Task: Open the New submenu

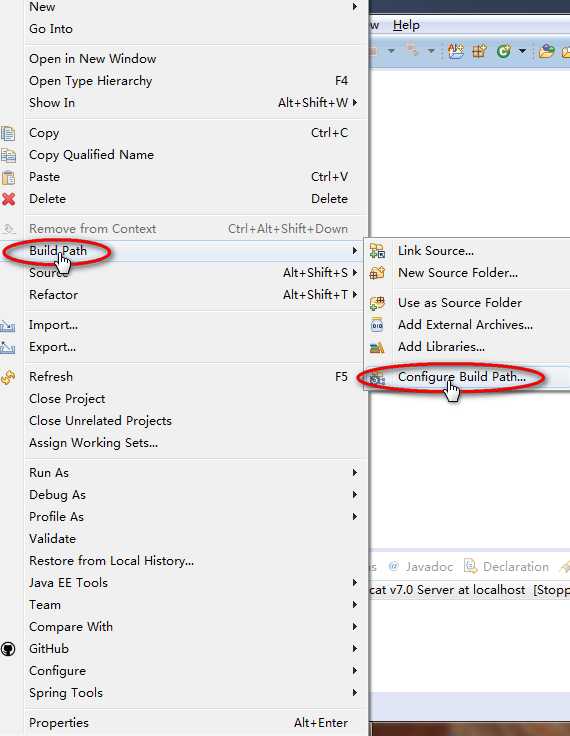Action: click(195, 8)
